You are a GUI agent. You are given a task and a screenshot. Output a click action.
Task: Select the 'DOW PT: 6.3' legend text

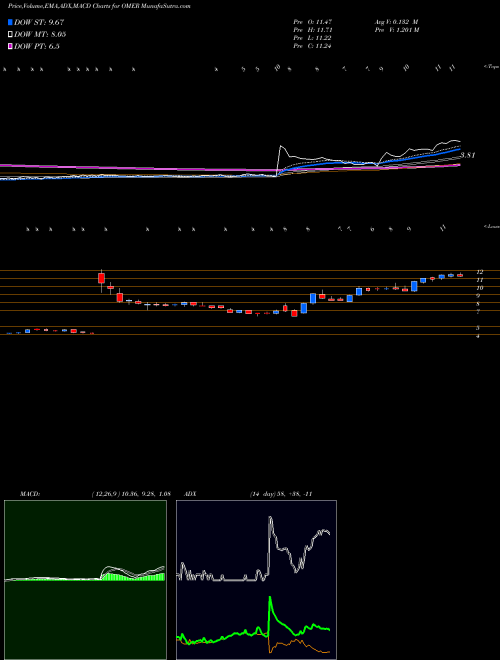click(37, 46)
